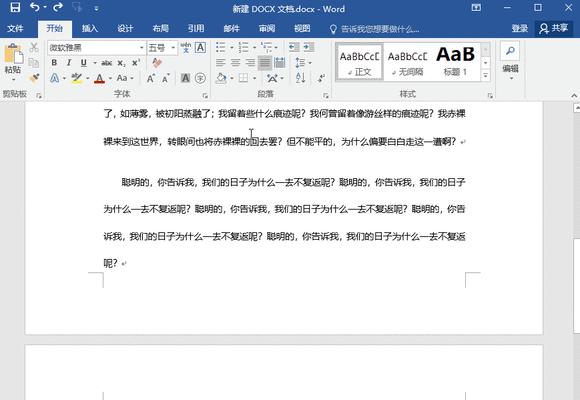Collapse the ribbon with the chevron
The height and width of the screenshot is (400, 580).
click(574, 96)
